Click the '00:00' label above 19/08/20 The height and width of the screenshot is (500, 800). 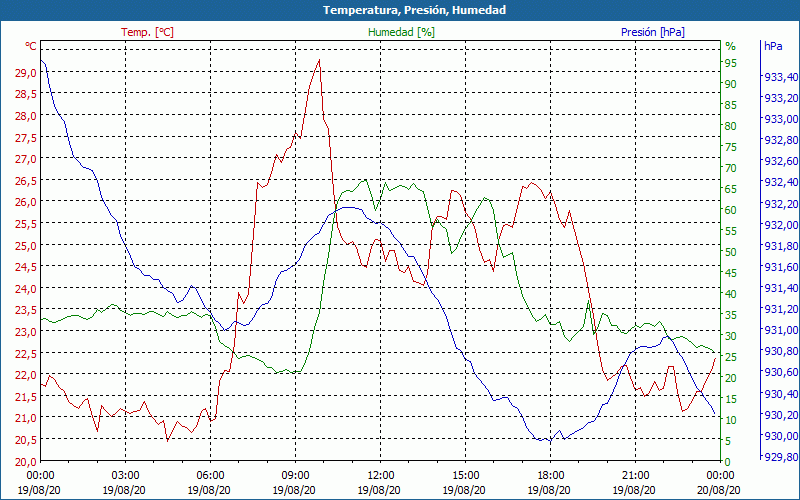coord(40,476)
